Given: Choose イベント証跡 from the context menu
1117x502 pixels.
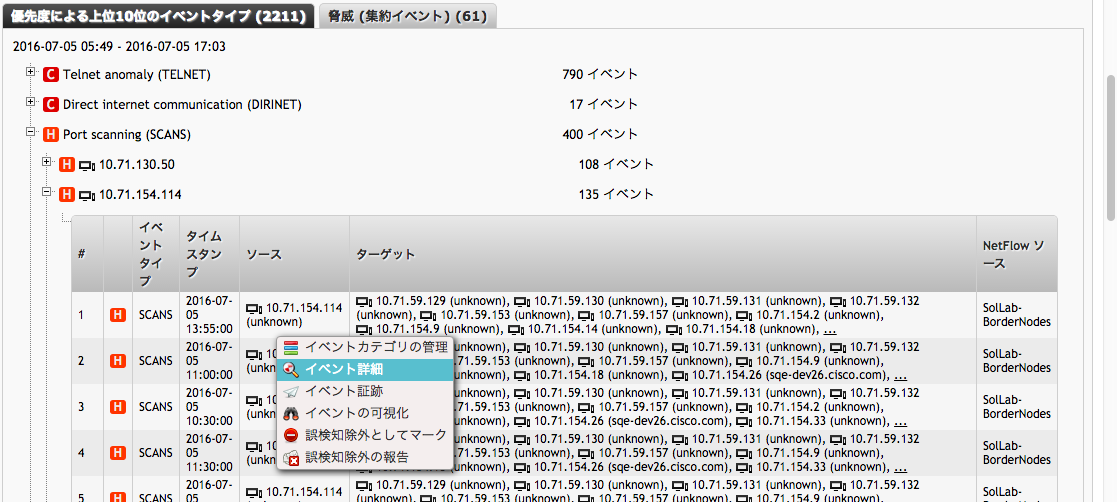Looking at the screenshot, I should (x=343, y=391).
